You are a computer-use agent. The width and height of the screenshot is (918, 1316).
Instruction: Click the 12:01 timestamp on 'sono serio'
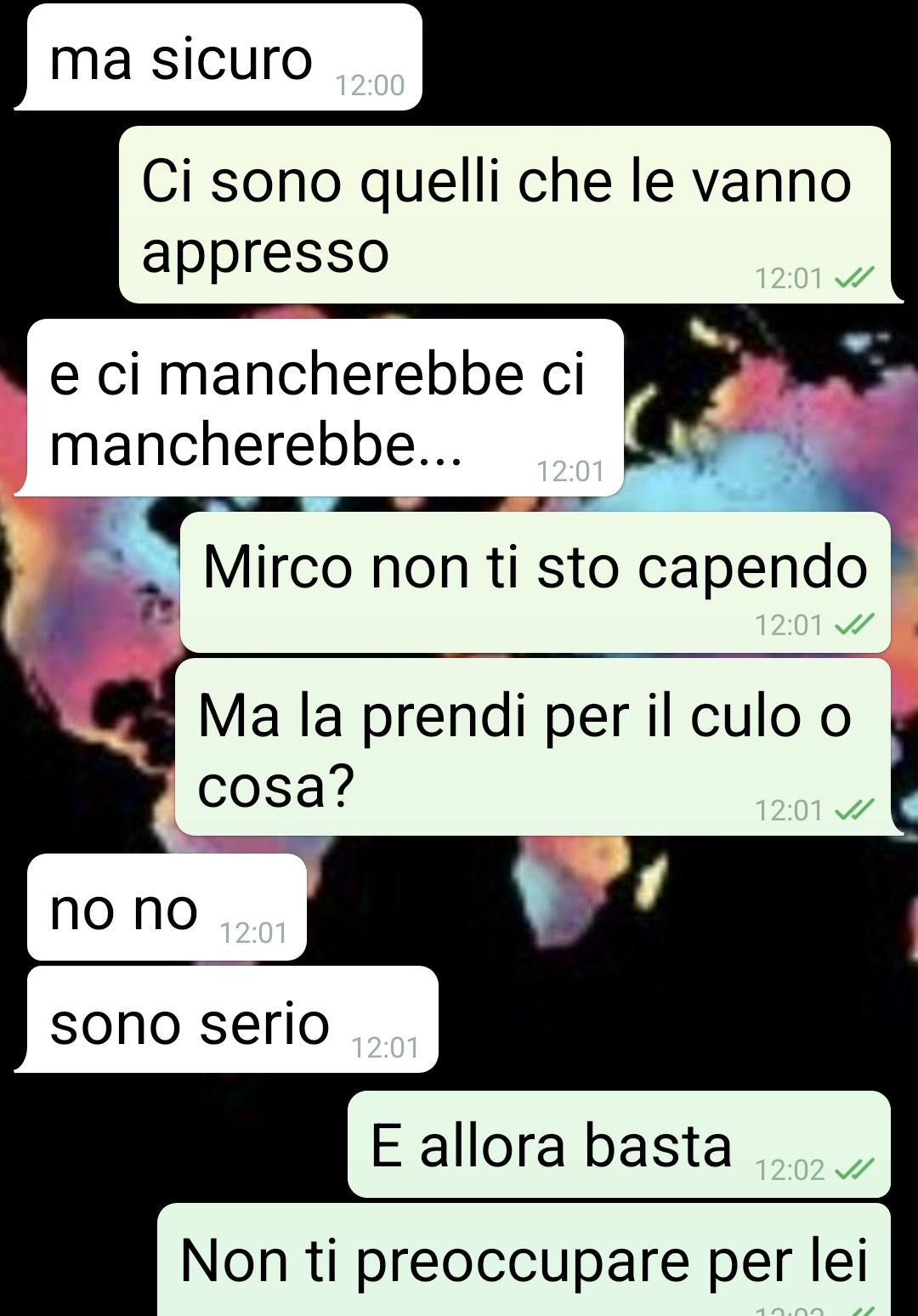386,1047
